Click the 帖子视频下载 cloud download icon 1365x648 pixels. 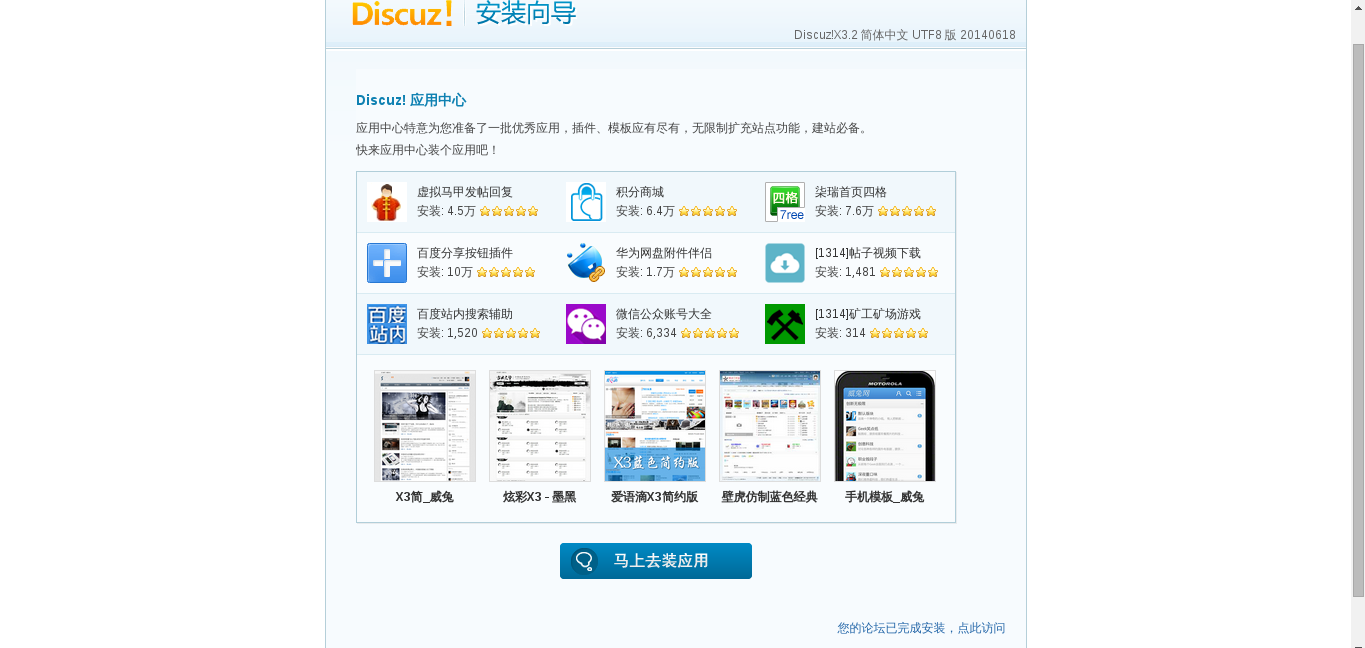tap(785, 263)
